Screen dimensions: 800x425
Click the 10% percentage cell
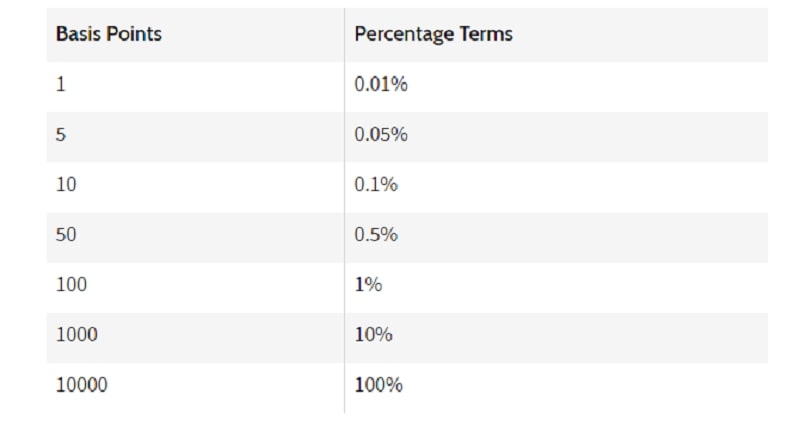point(373,335)
